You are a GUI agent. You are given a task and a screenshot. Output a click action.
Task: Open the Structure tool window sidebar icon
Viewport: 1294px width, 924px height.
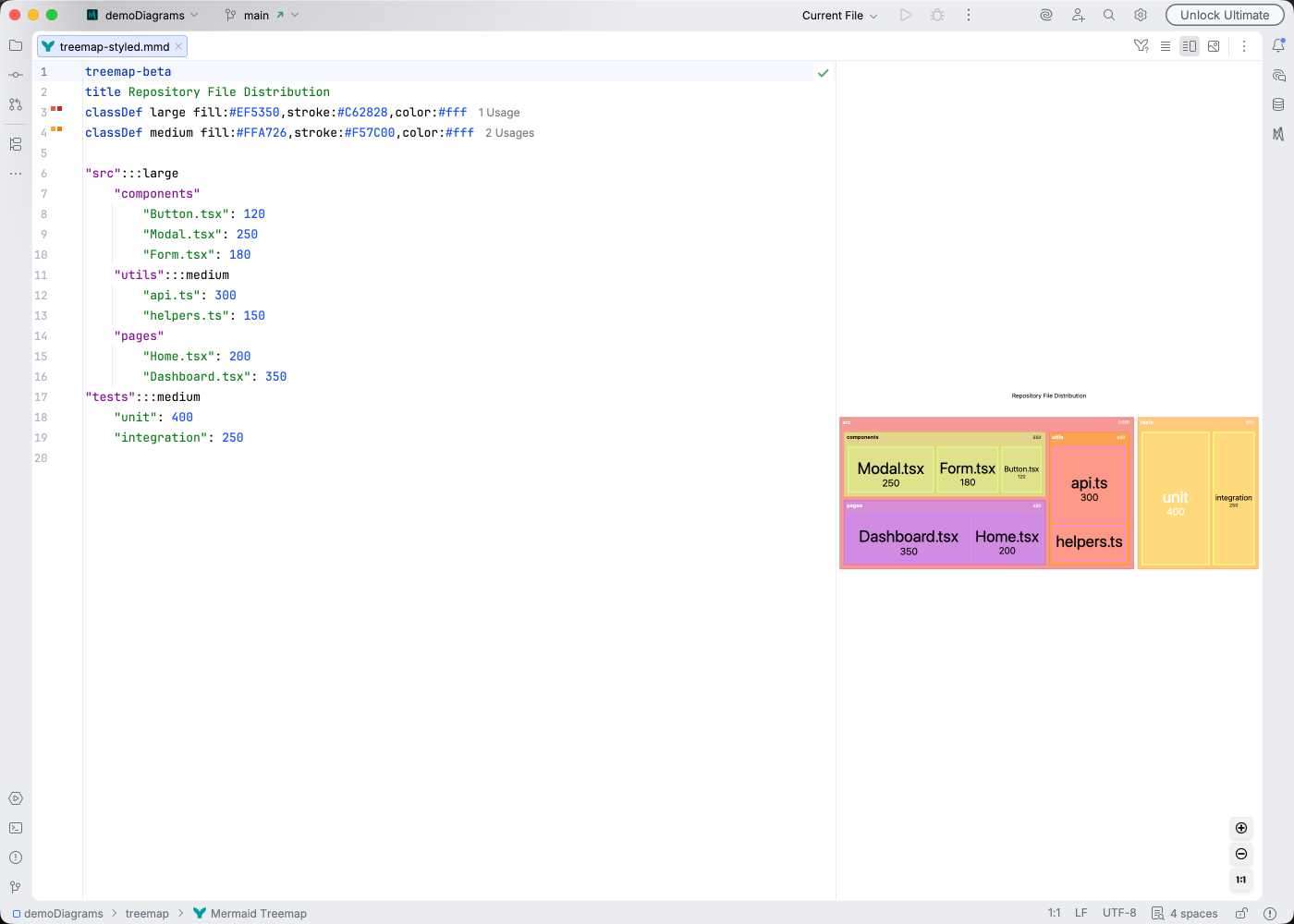pyautogui.click(x=15, y=144)
